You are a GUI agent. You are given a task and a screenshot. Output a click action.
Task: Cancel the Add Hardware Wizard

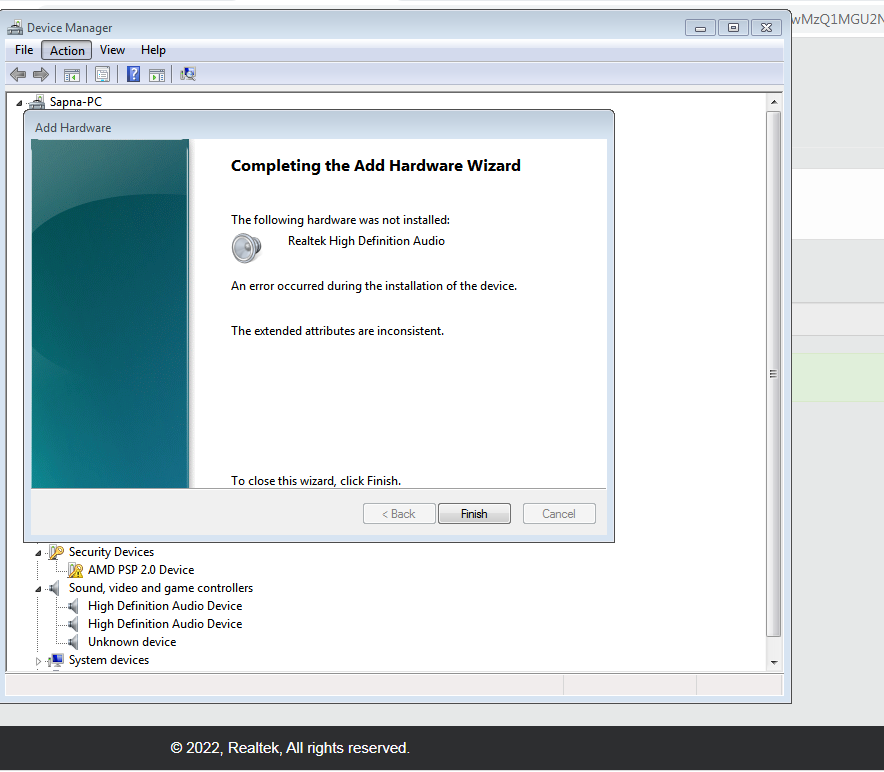coord(558,513)
